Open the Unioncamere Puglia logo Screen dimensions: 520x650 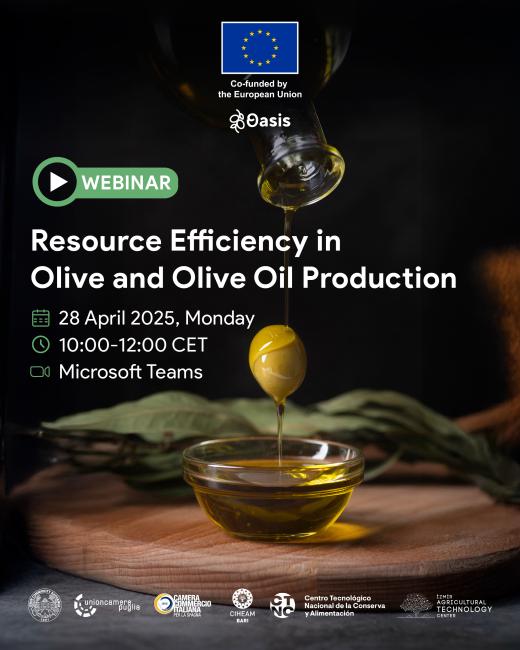[107, 606]
